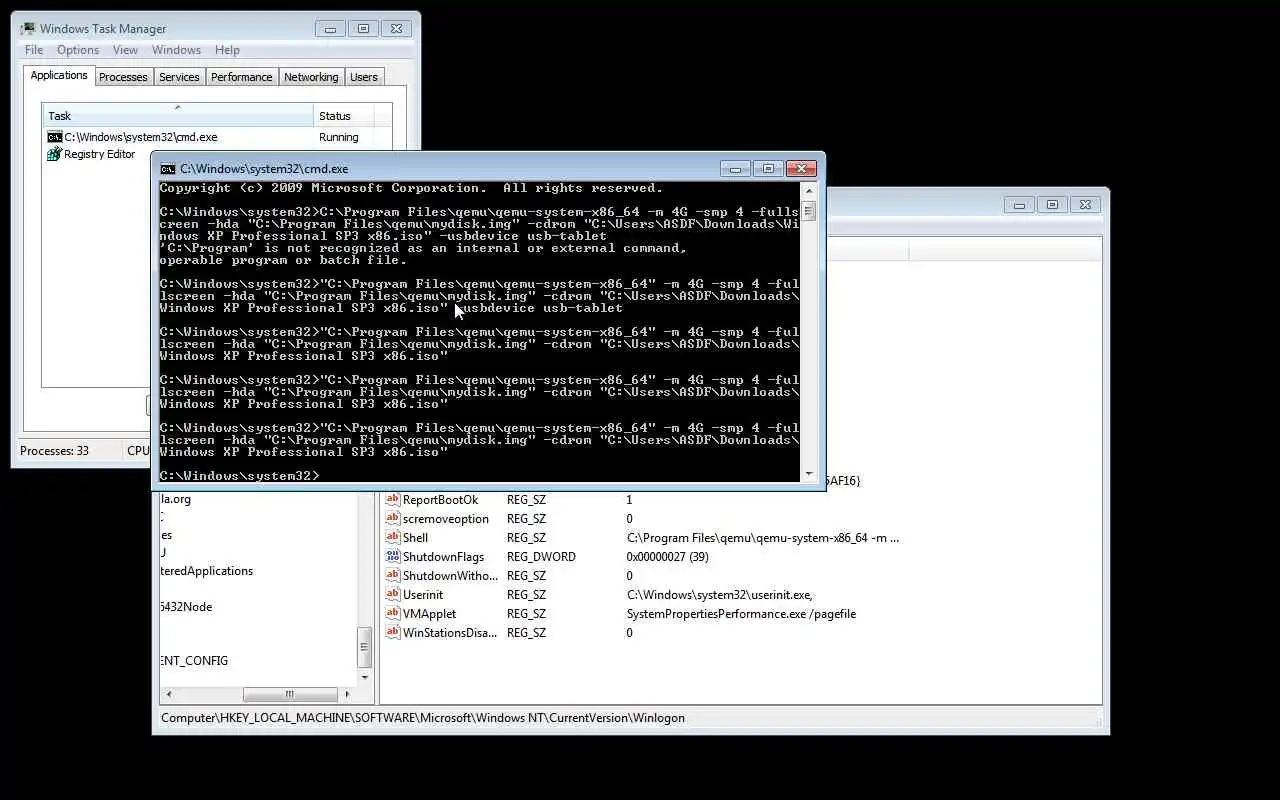
Task: Close the Task Manager window
Action: coord(396,28)
